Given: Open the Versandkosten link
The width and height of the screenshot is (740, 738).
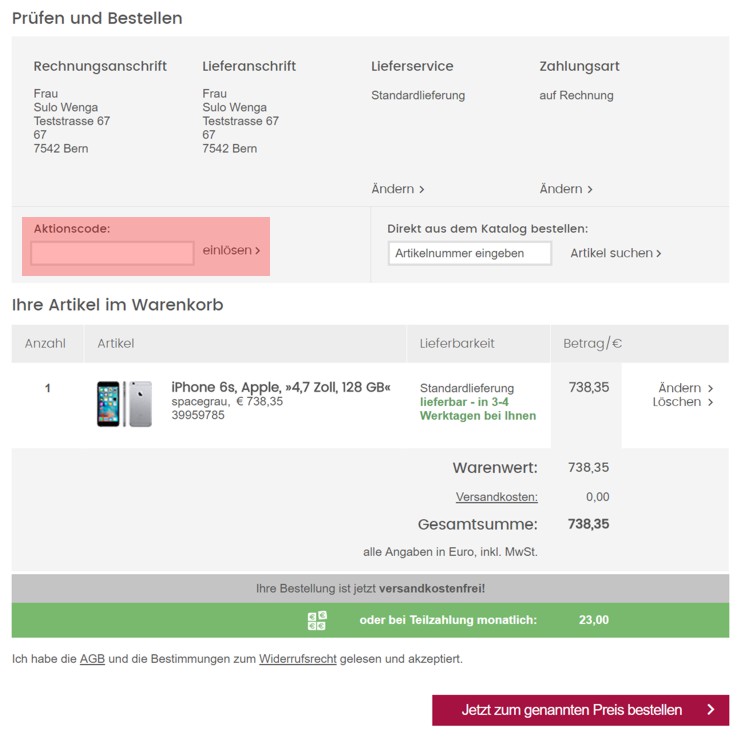Looking at the screenshot, I should (496, 497).
